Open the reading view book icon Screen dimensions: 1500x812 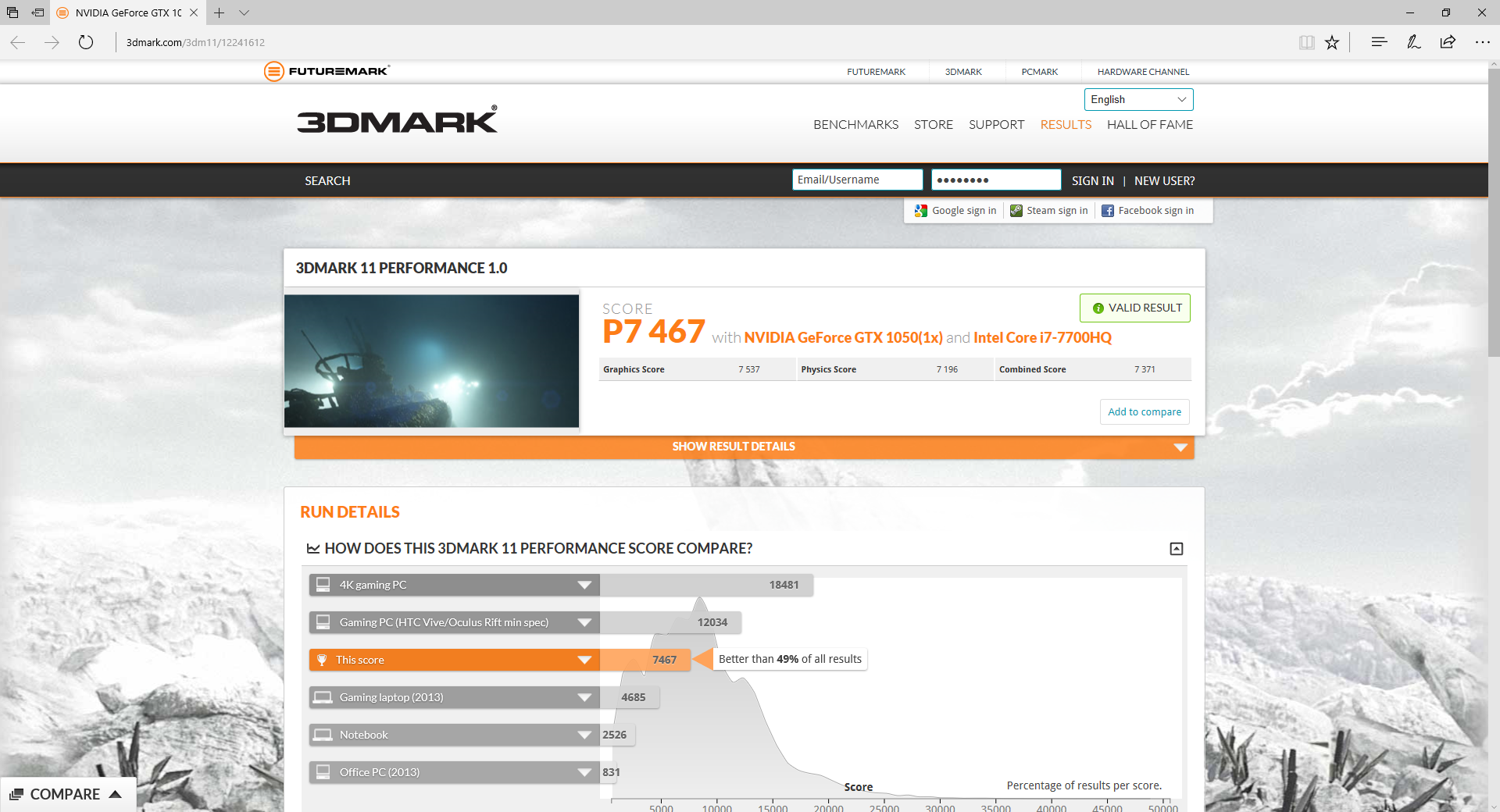coord(1306,42)
